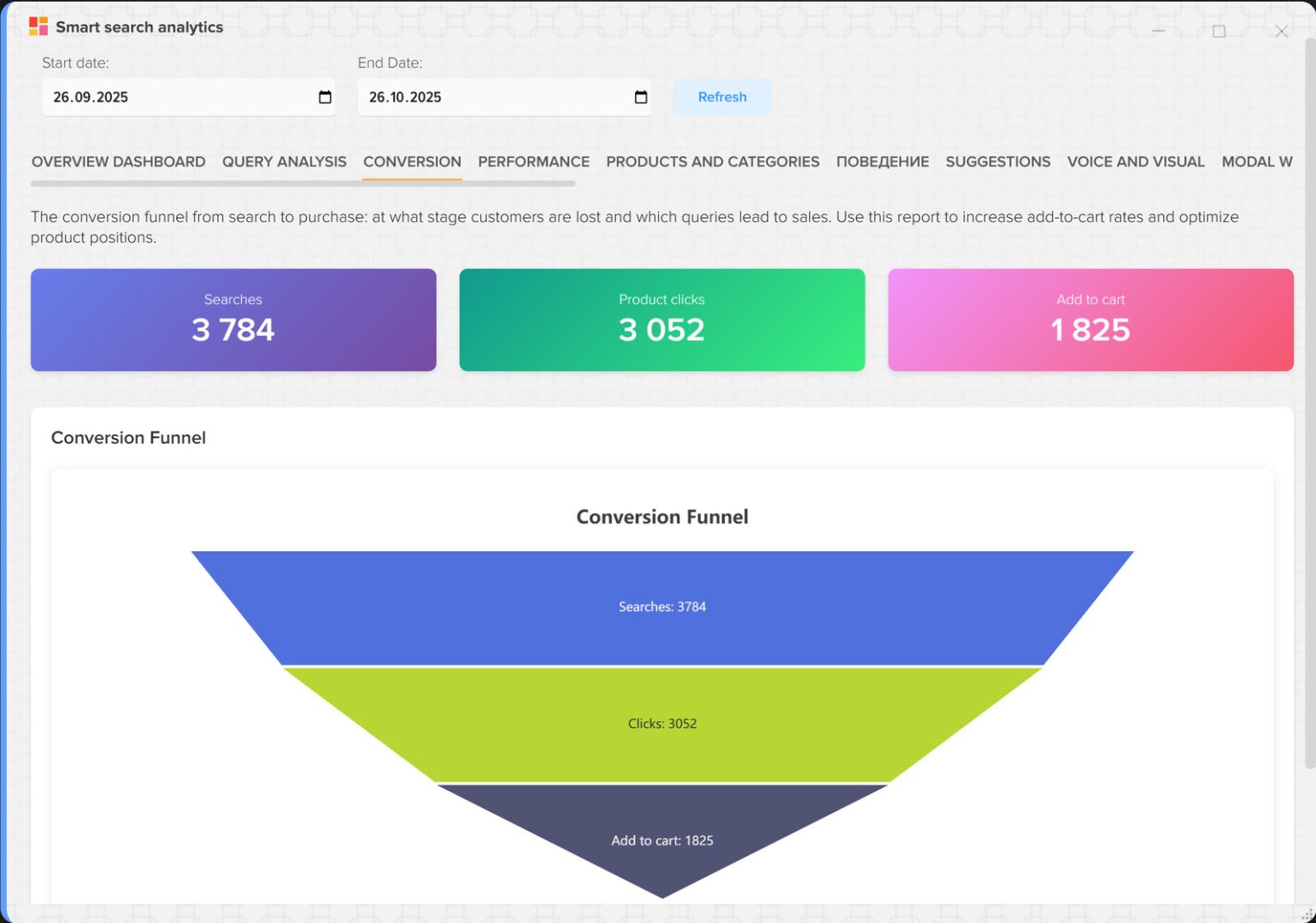Select the Voice and Visual tab

pos(1136,162)
